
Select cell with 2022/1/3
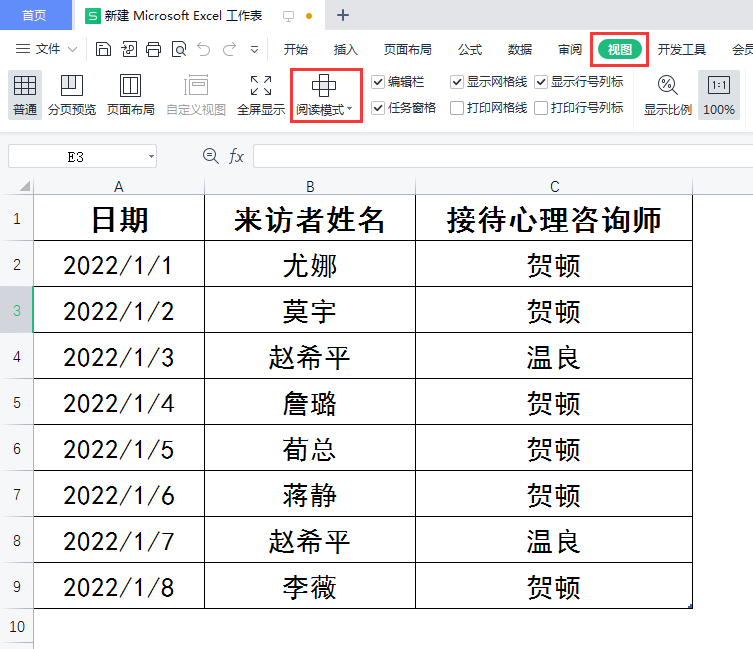pyautogui.click(x=119, y=355)
